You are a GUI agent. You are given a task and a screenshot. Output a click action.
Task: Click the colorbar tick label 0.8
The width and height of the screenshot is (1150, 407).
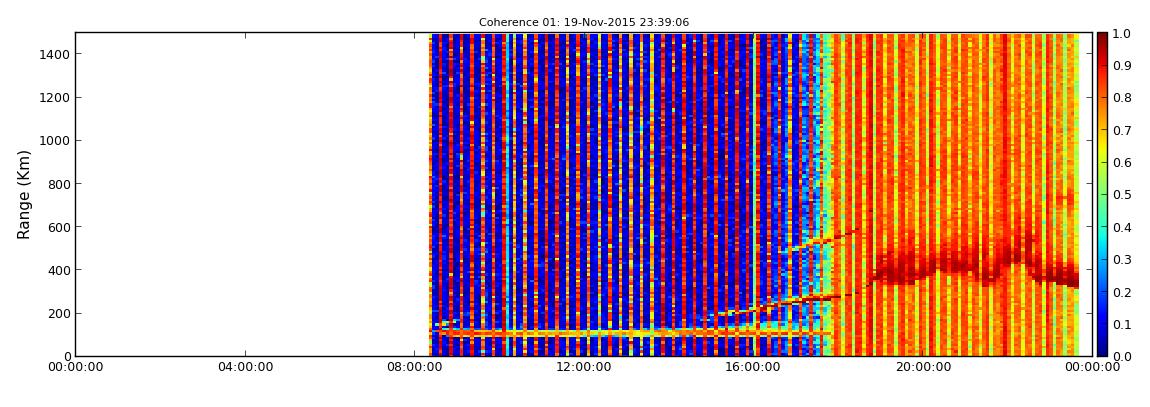click(1123, 98)
